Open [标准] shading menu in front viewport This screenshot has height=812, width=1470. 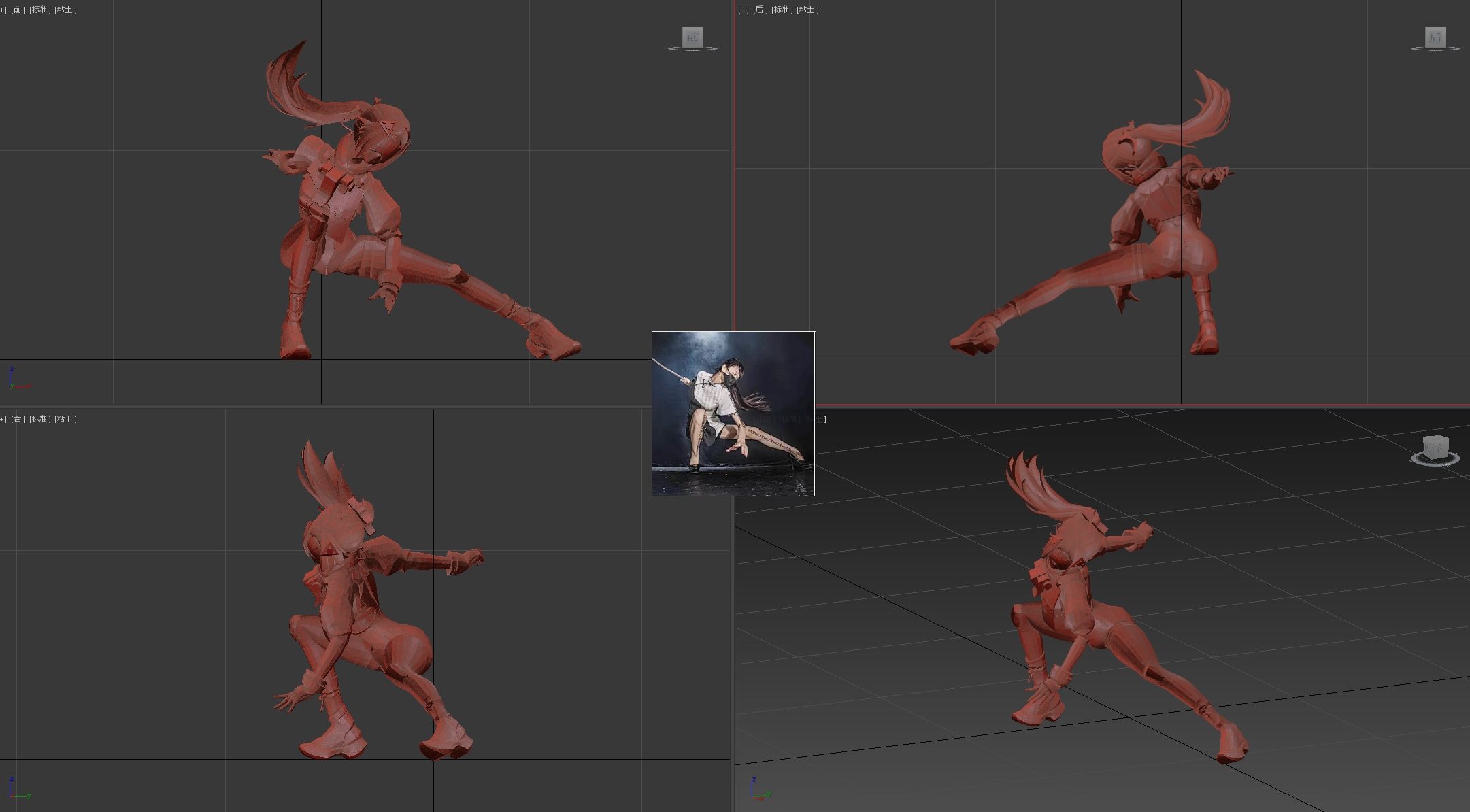pos(39,10)
